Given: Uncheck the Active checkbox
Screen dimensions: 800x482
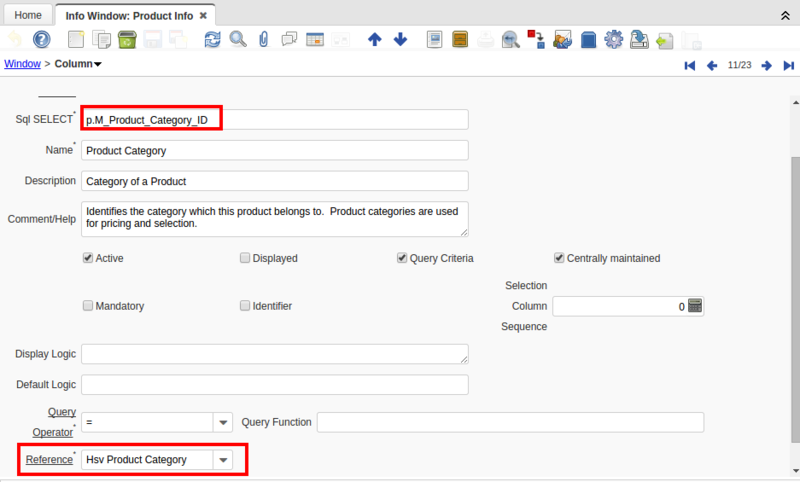Looking at the screenshot, I should tap(88, 258).
